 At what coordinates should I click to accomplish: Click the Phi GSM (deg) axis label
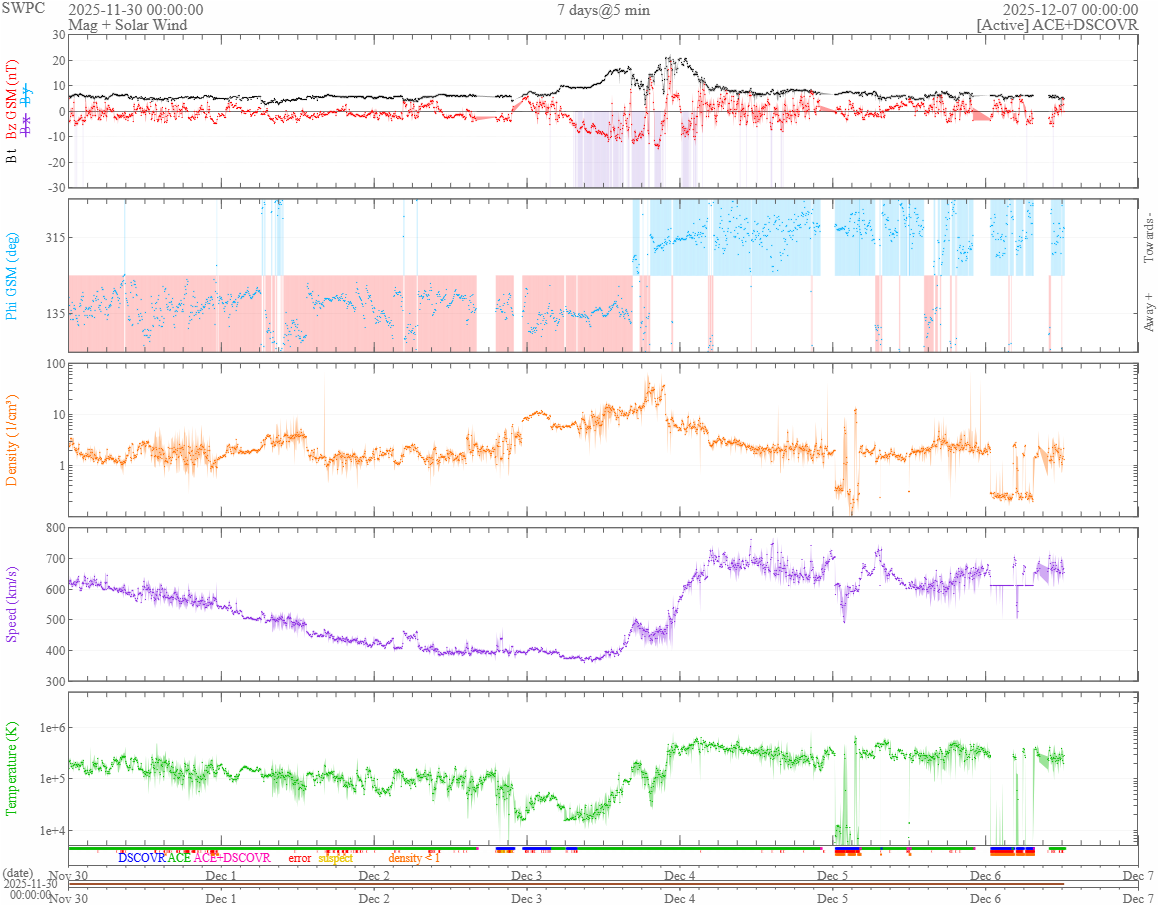tap(12, 276)
